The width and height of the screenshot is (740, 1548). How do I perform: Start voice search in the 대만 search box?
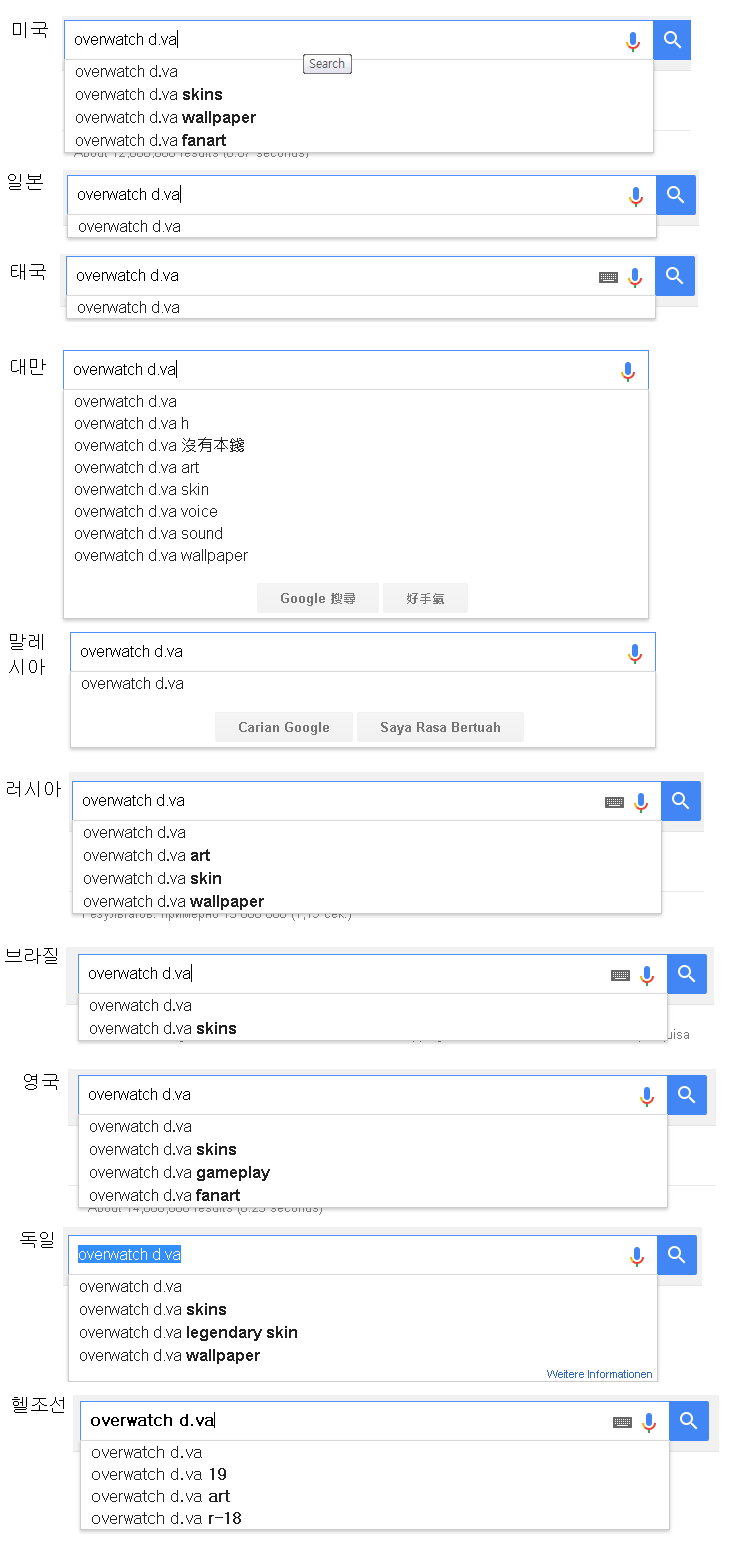click(628, 371)
